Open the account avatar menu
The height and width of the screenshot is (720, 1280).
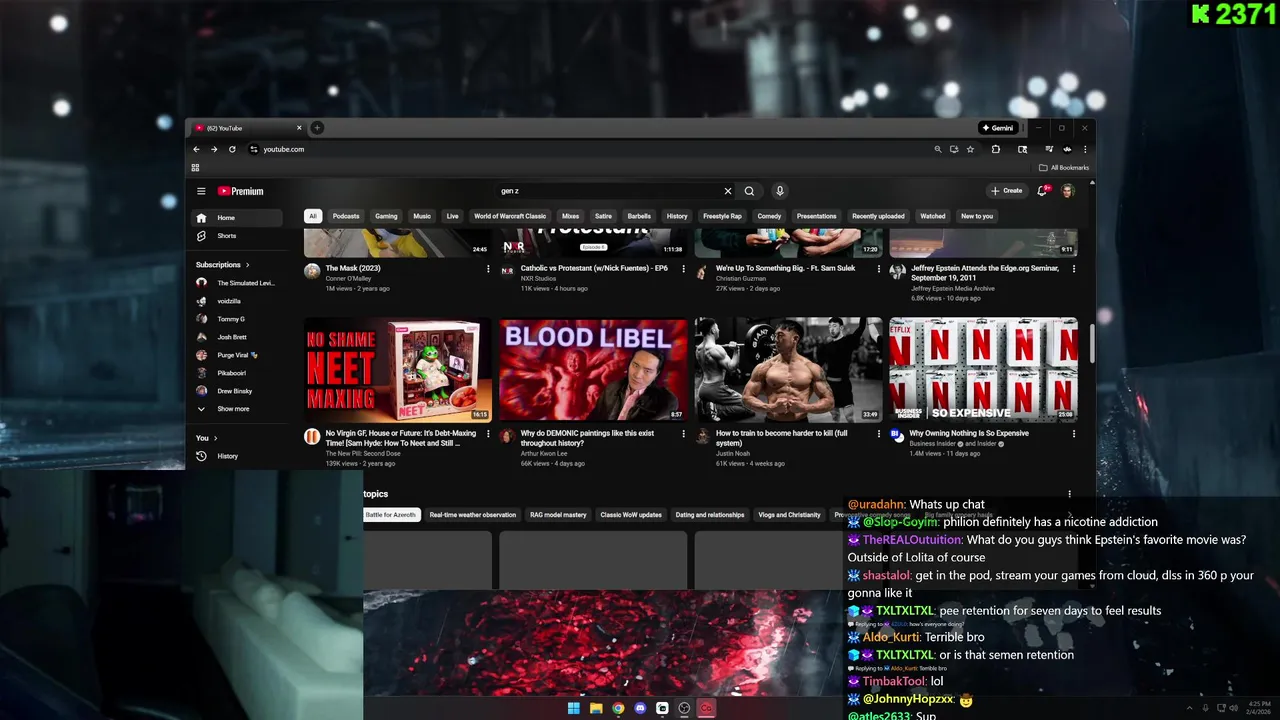[x=1068, y=191]
